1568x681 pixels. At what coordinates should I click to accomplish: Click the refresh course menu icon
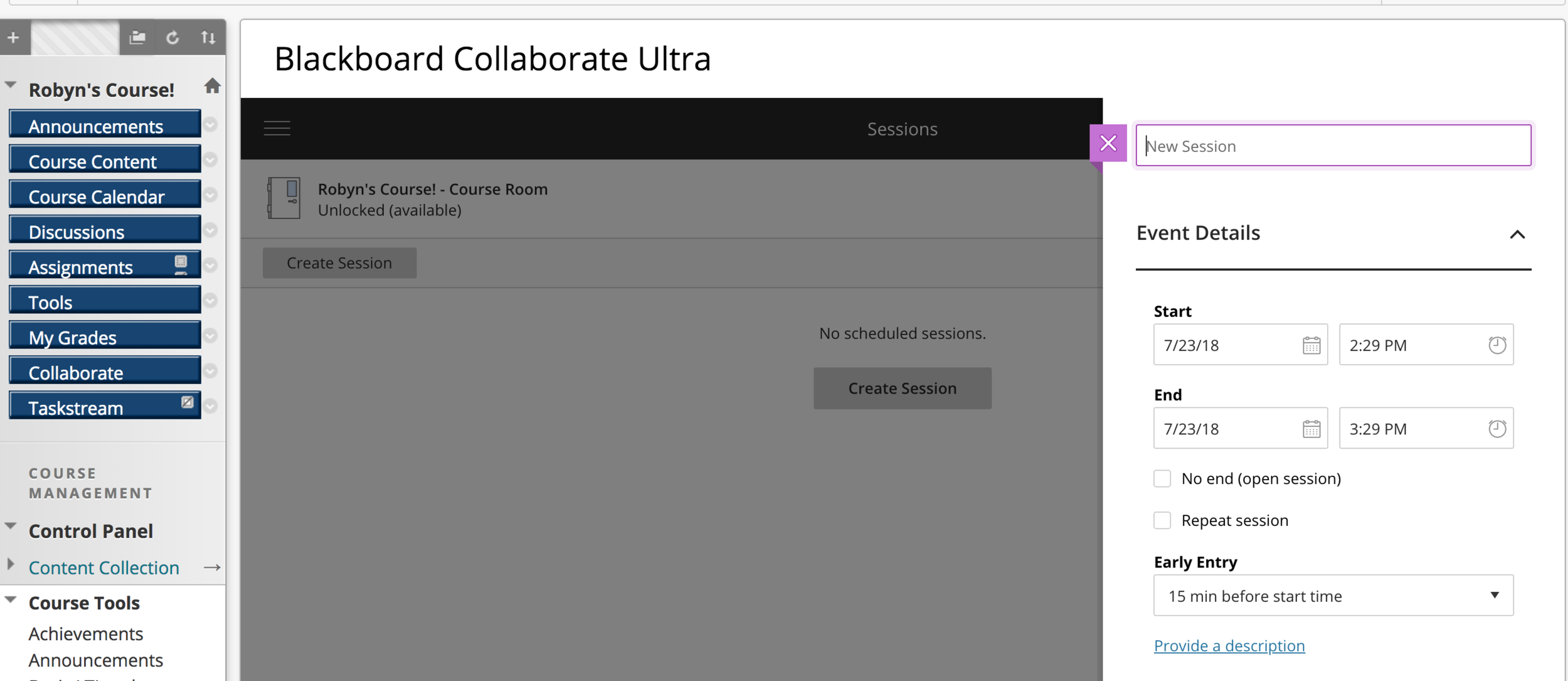pyautogui.click(x=172, y=38)
